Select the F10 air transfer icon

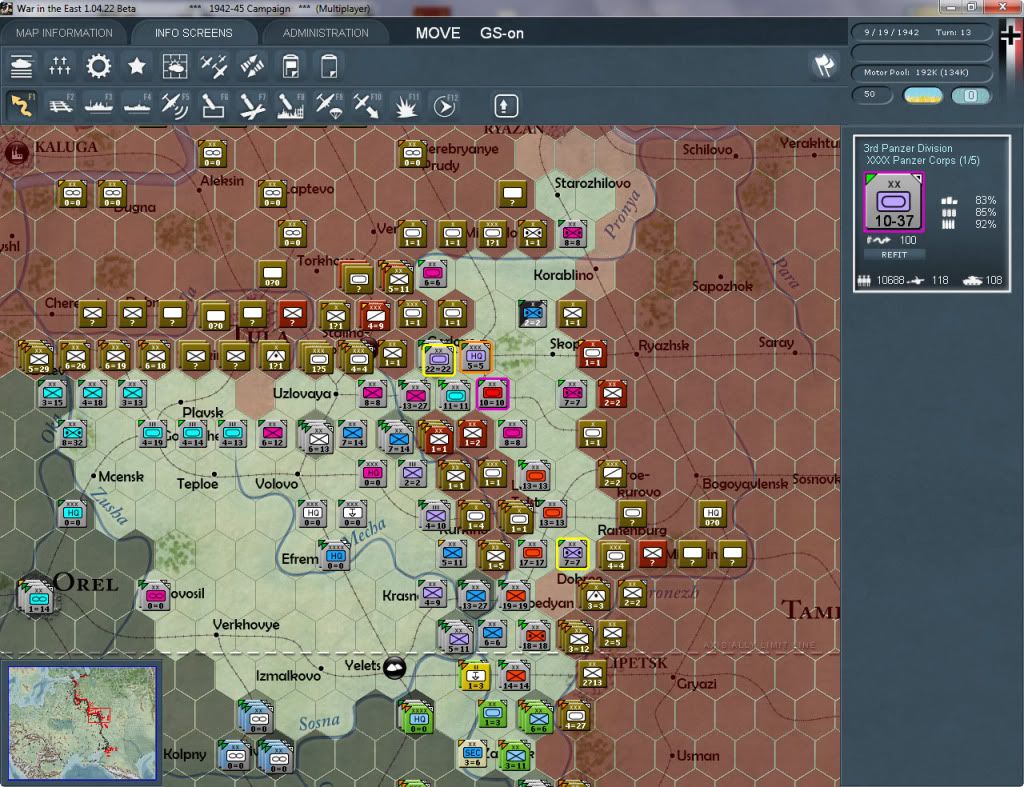367,105
